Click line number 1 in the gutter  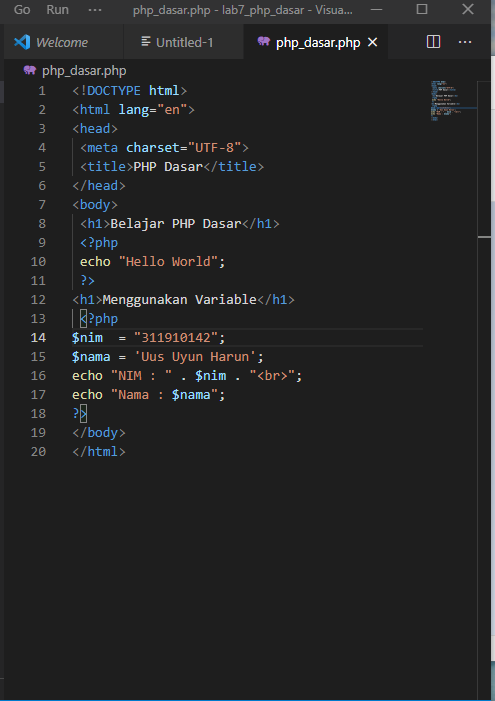(x=42, y=91)
